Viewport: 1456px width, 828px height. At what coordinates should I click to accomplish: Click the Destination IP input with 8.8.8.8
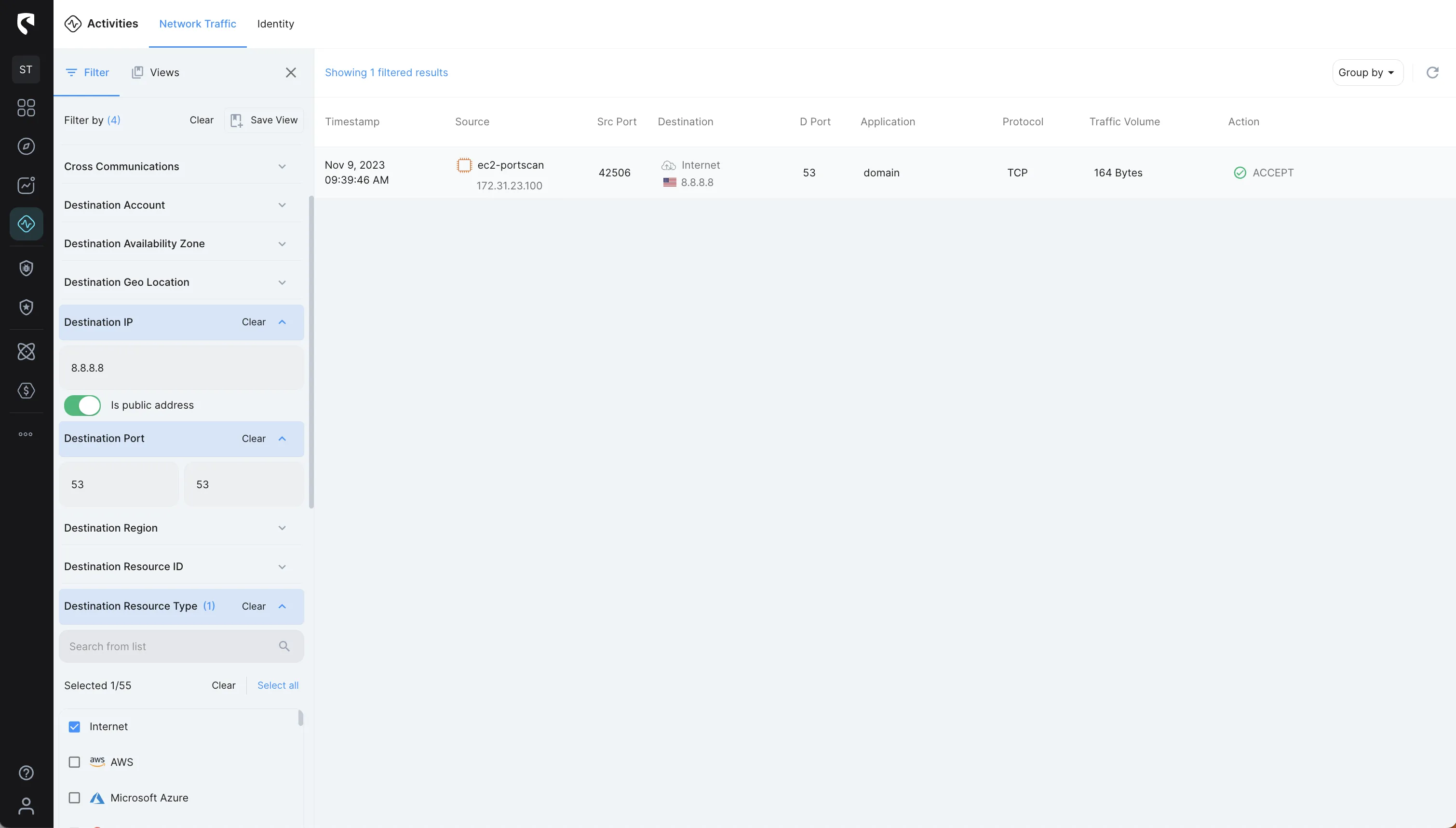[181, 367]
